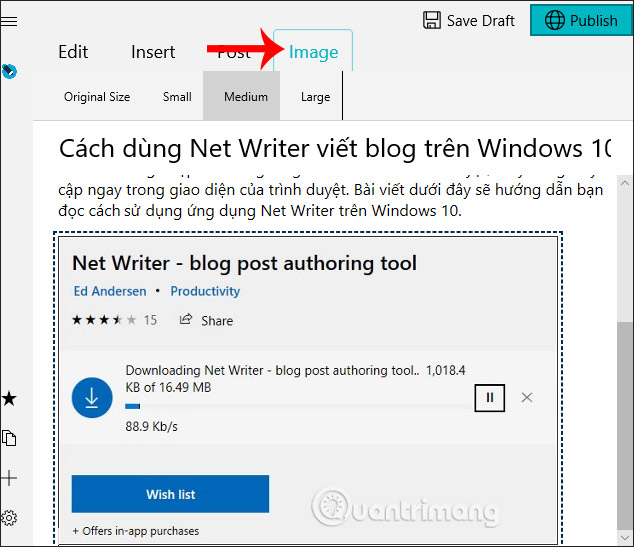Choose Original Size image option

coord(97,97)
